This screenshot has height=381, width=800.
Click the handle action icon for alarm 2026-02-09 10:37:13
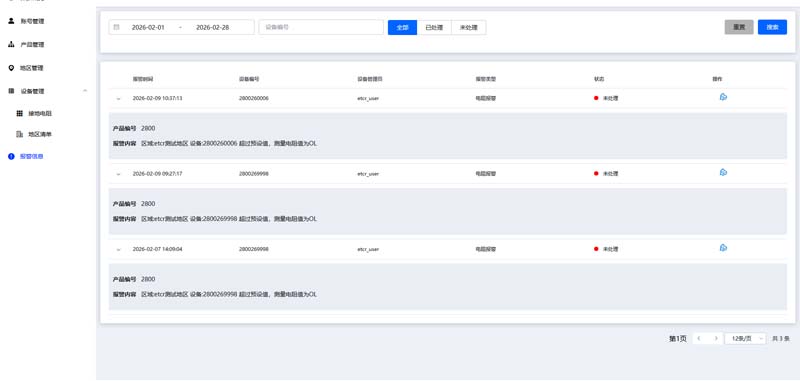(x=723, y=97)
